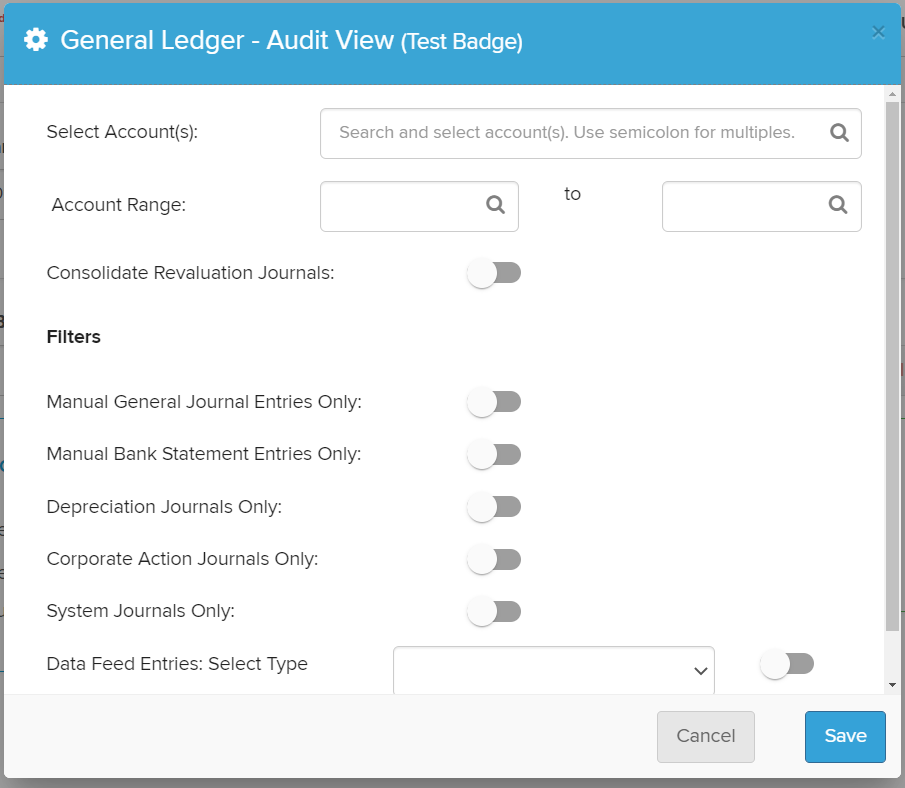Enable Consolidate Revaluation Journals toggle
This screenshot has height=788, width=905.
point(494,273)
